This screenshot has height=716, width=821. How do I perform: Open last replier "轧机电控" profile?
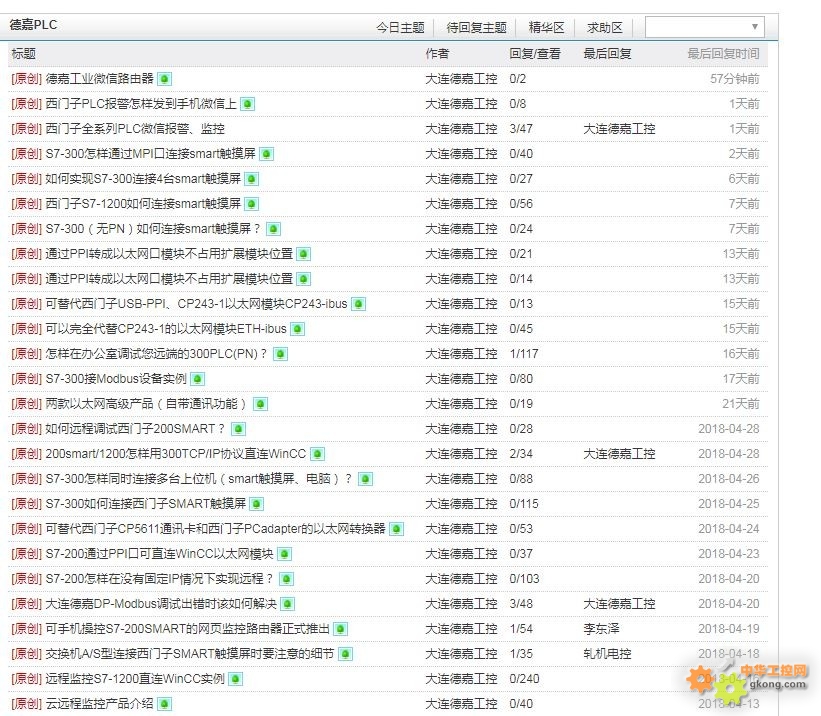click(607, 654)
